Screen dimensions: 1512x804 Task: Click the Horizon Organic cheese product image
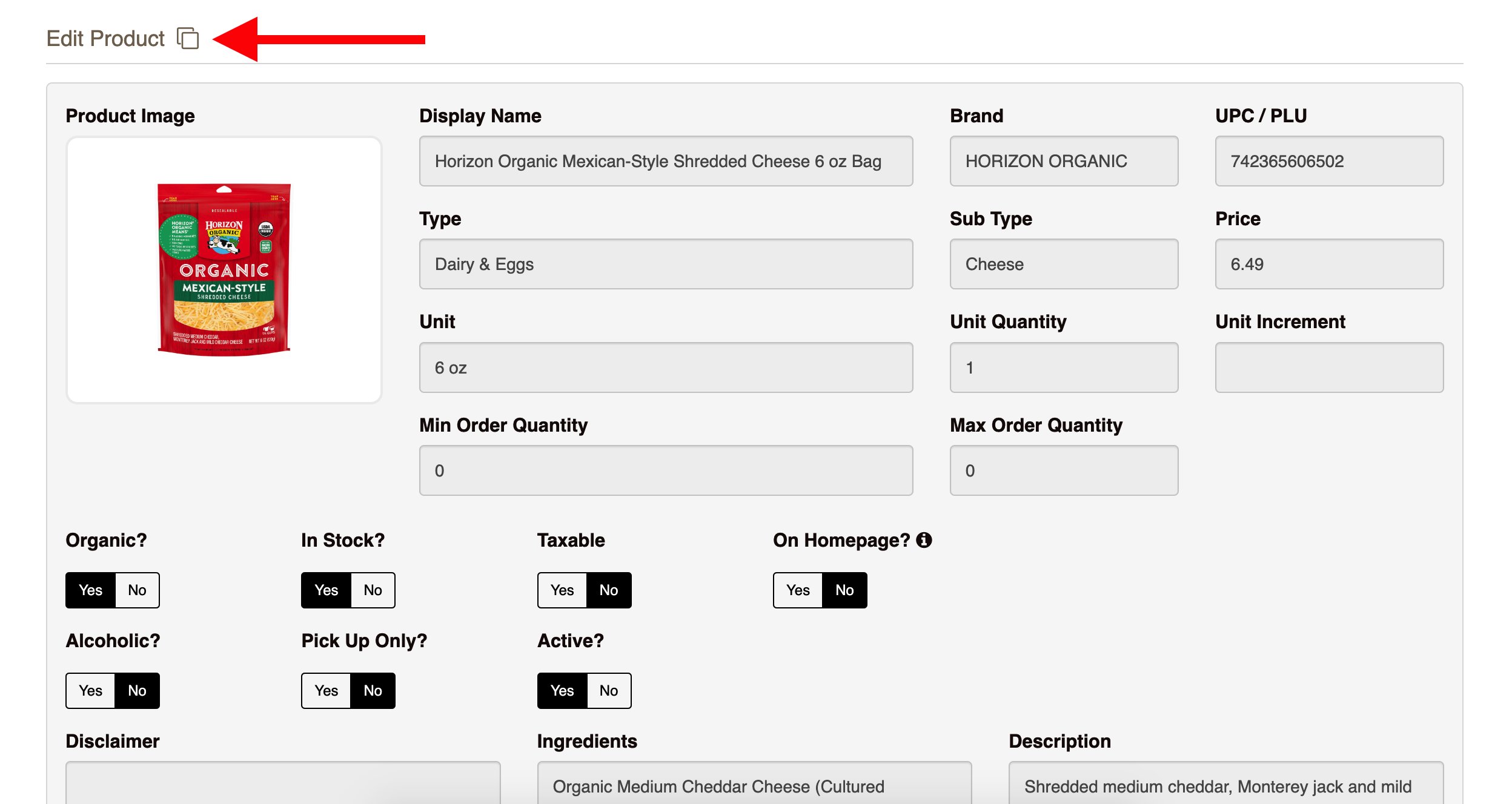pos(224,269)
